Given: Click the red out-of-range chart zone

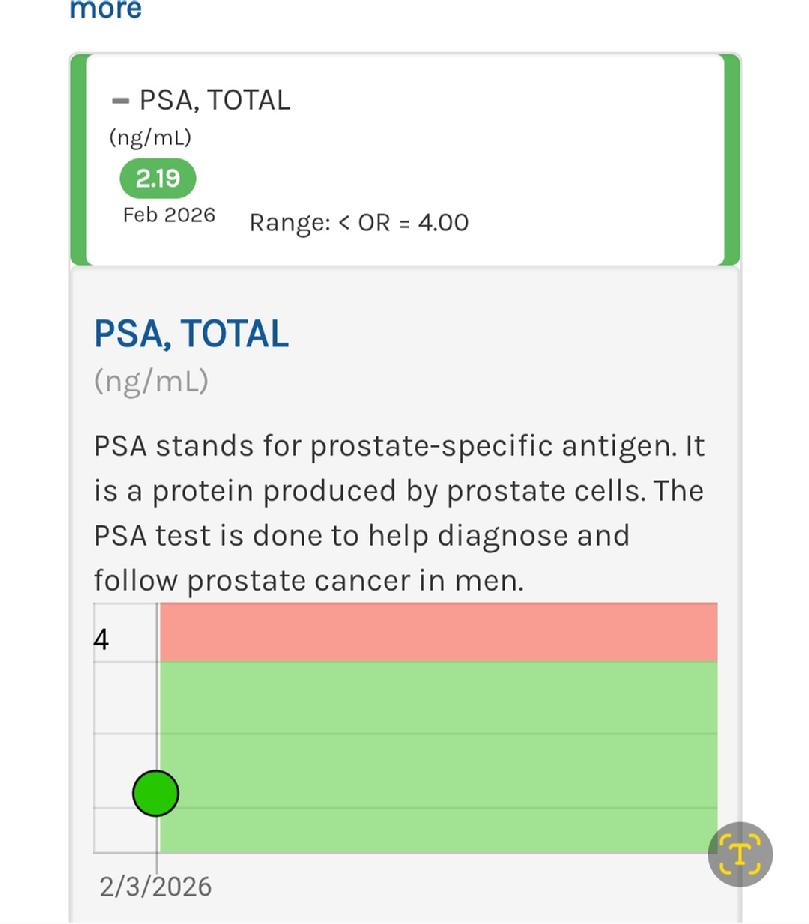Looking at the screenshot, I should pos(438,632).
